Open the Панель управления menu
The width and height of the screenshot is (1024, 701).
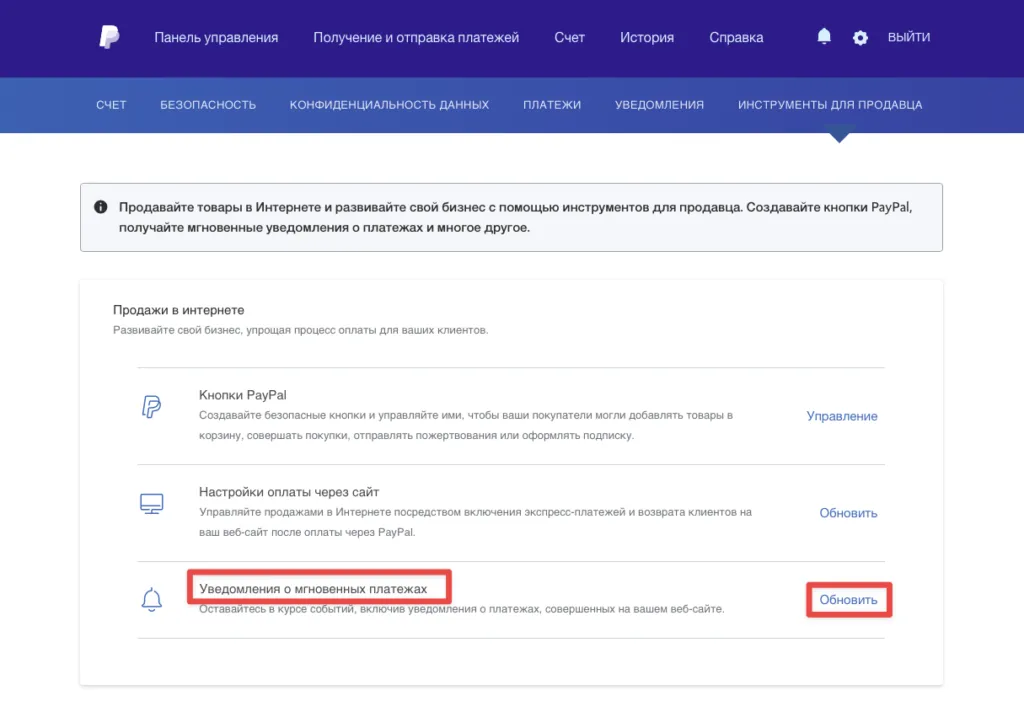point(216,37)
